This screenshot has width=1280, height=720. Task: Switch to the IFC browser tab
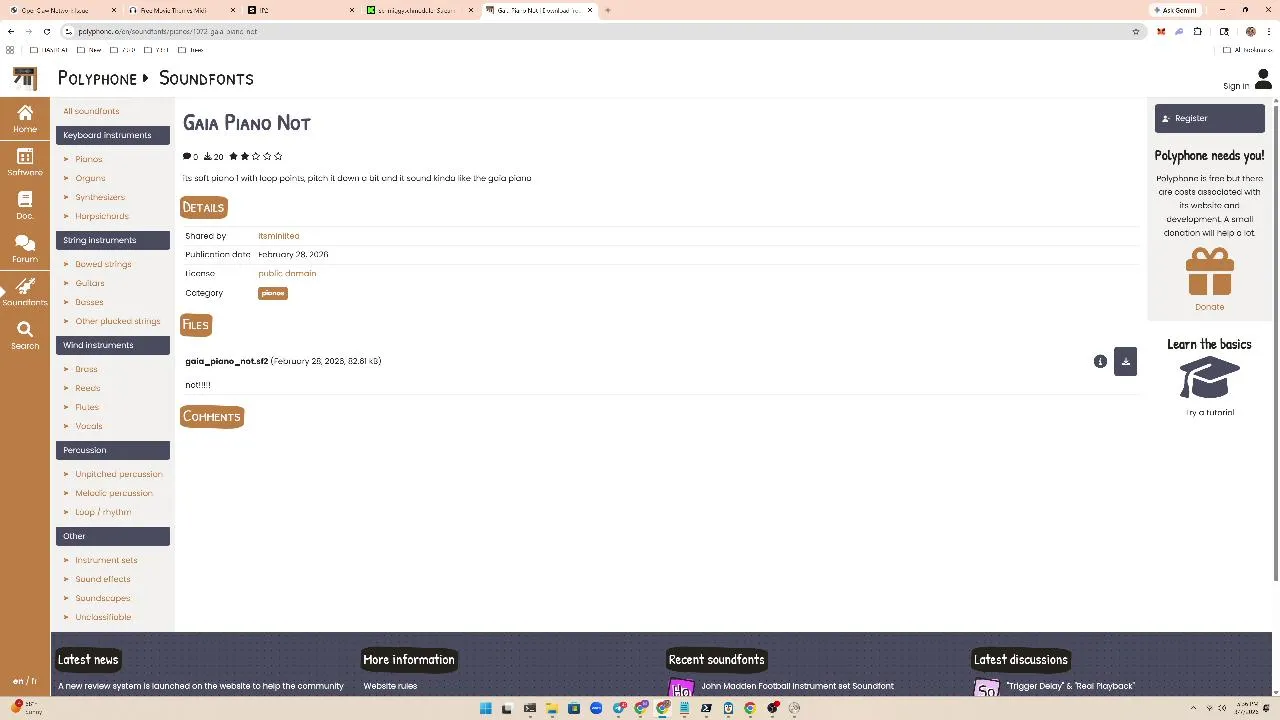(300, 10)
